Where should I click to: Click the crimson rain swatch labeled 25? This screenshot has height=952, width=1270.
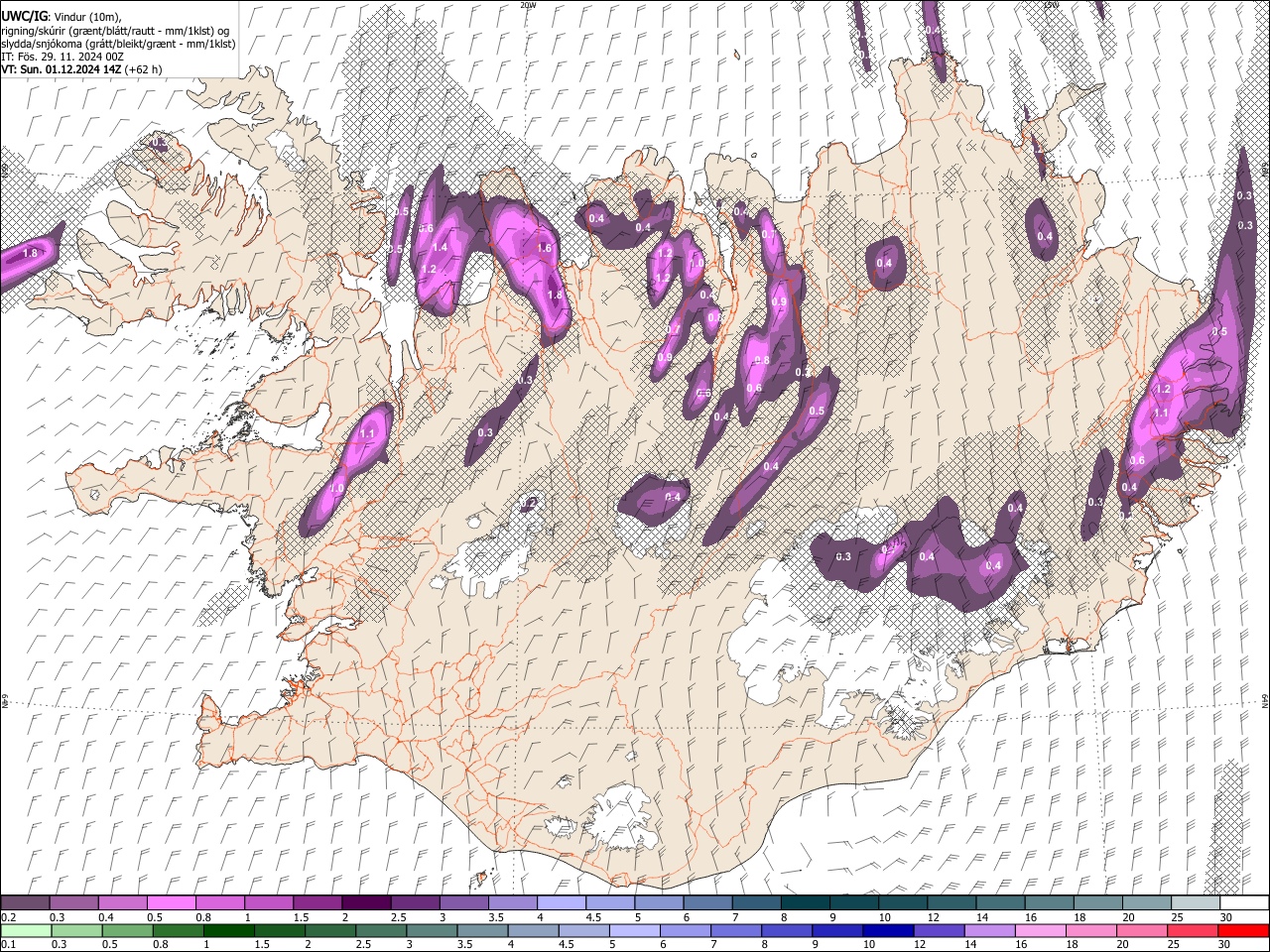[1193, 930]
